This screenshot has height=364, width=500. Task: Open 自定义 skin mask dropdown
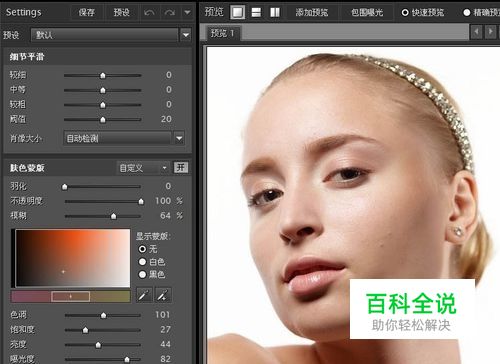[143, 168]
